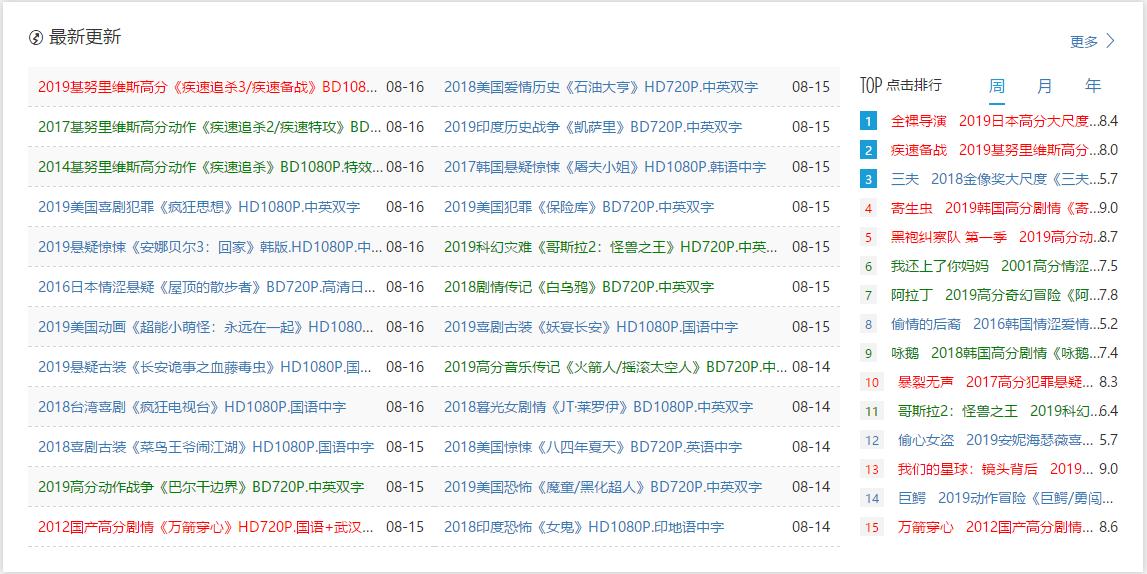Click the 最新更新 section heading
The image size is (1147, 574).
coord(85,38)
